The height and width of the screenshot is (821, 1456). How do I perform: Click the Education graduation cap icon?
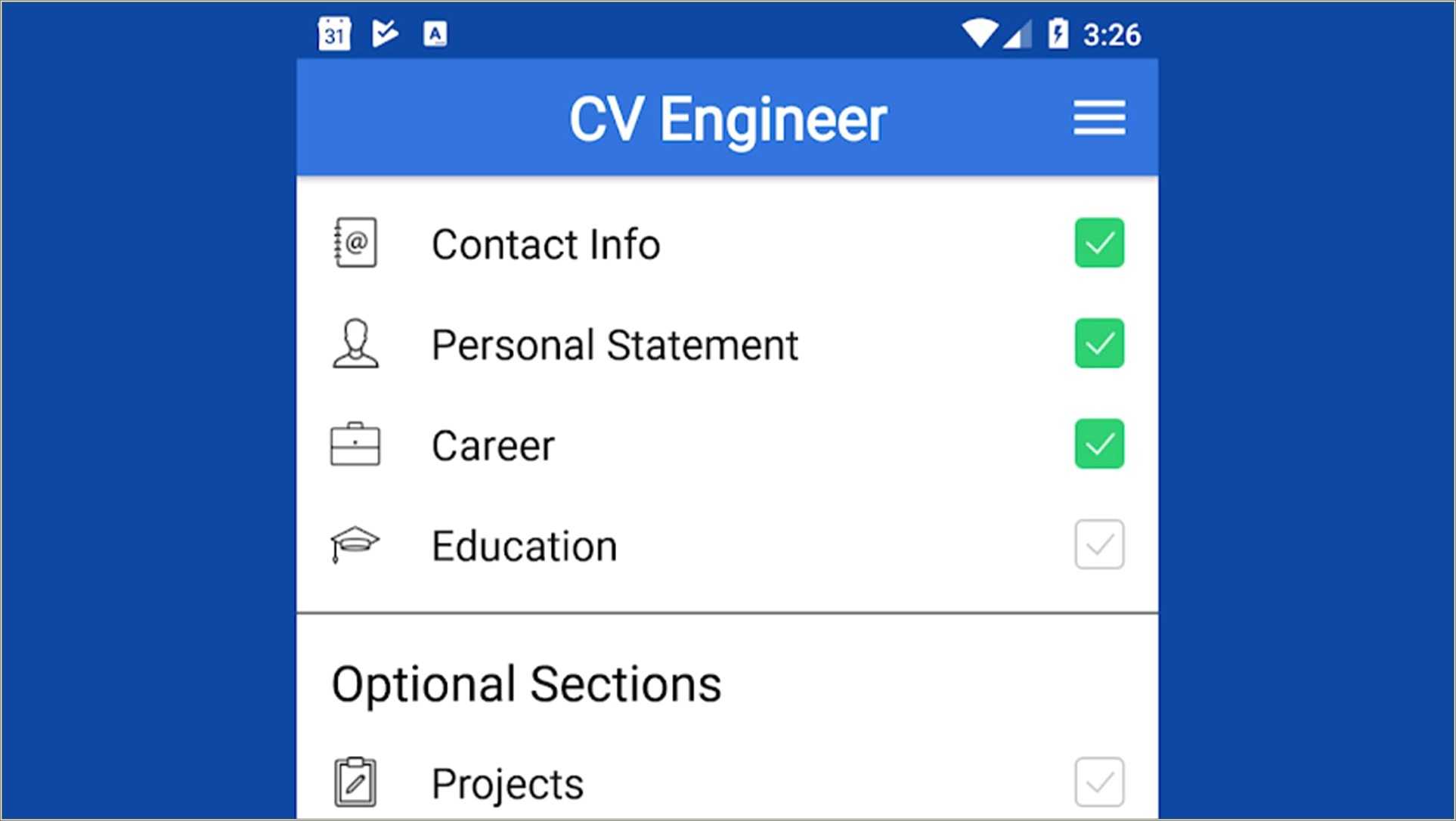coord(355,544)
